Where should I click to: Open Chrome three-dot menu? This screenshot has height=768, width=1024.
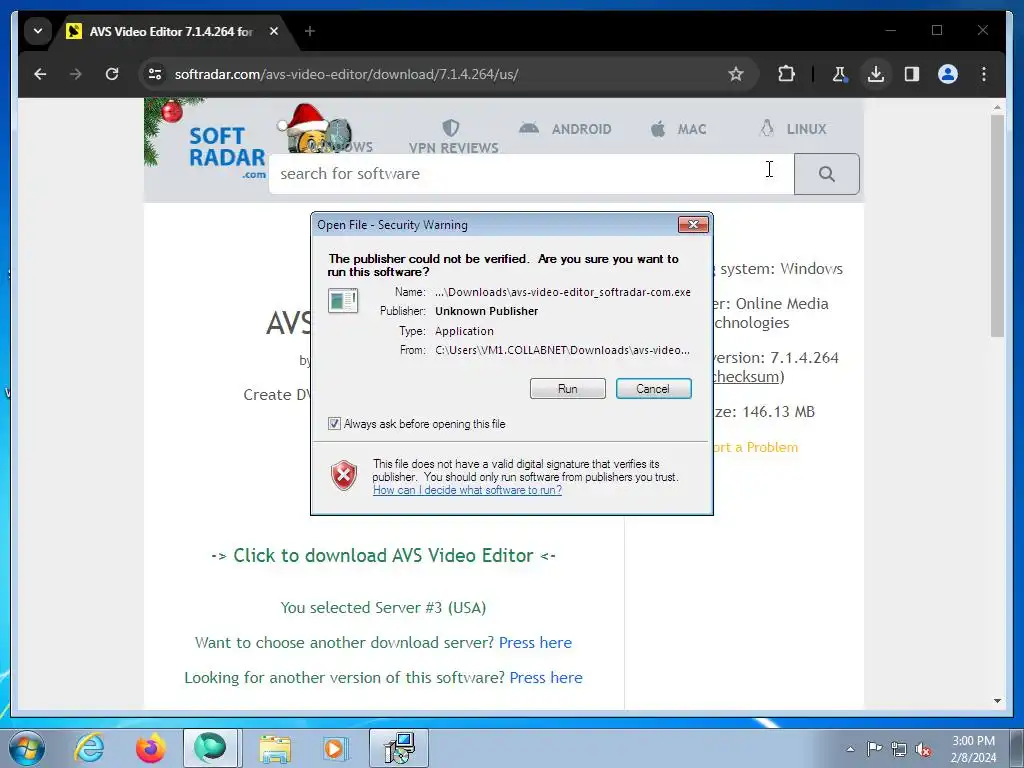pyautogui.click(x=984, y=74)
